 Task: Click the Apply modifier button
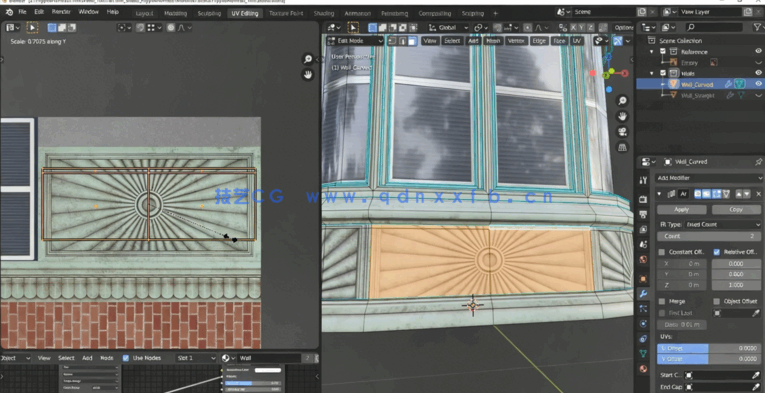681,210
